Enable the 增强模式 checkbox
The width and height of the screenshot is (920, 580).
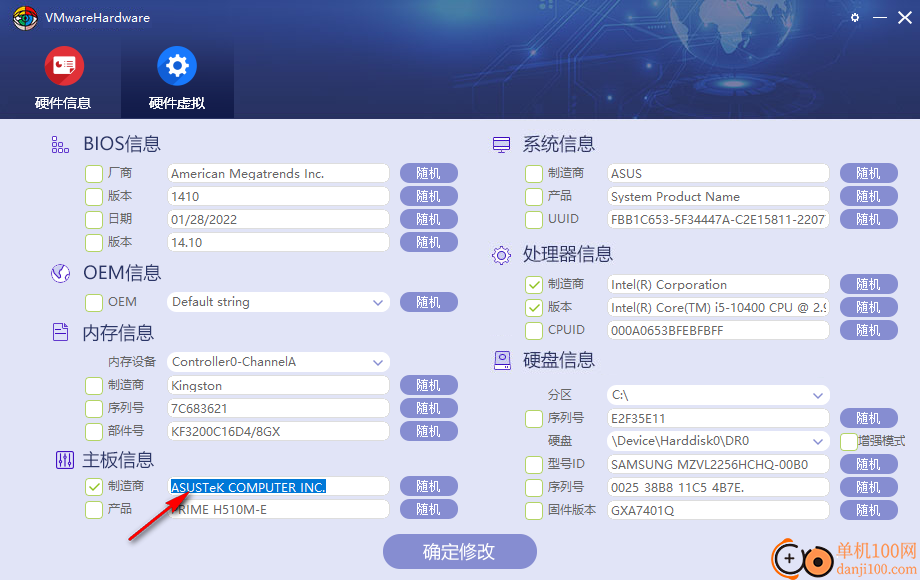point(848,442)
